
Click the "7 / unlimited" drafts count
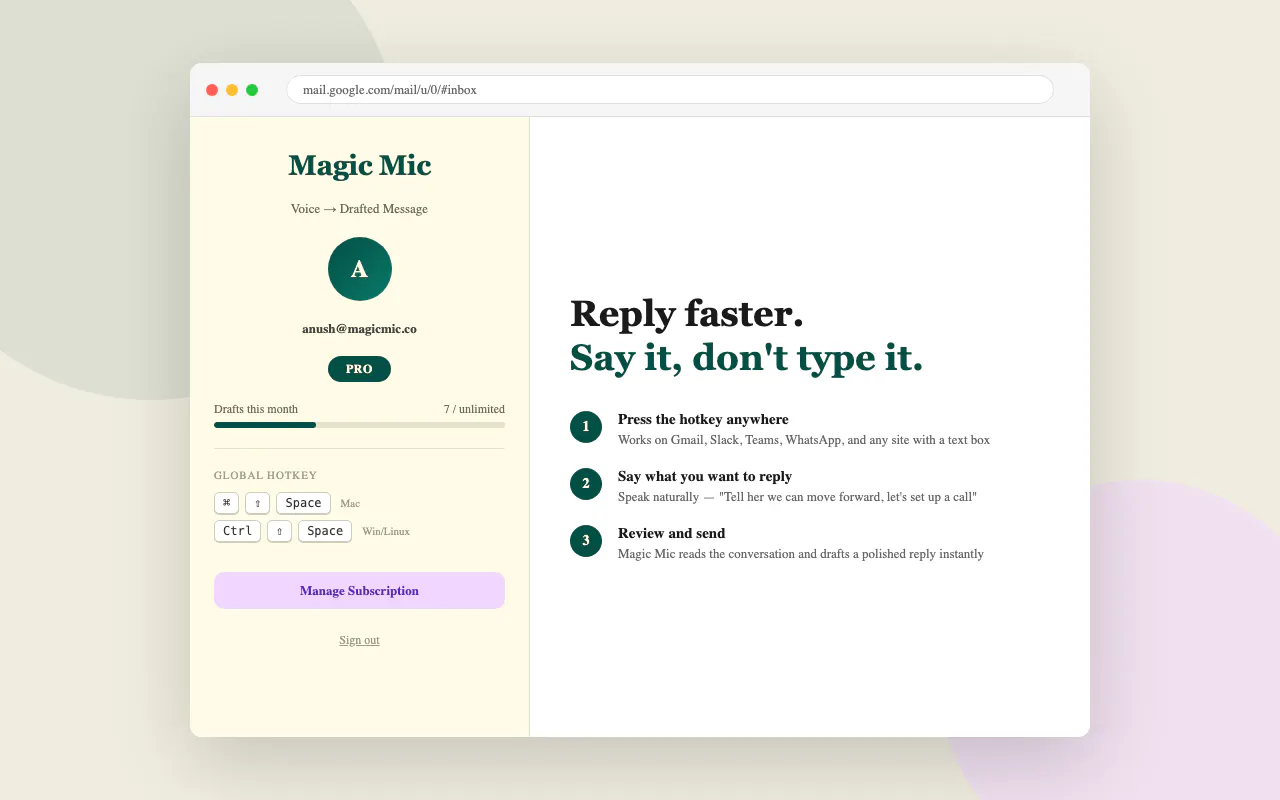click(474, 409)
